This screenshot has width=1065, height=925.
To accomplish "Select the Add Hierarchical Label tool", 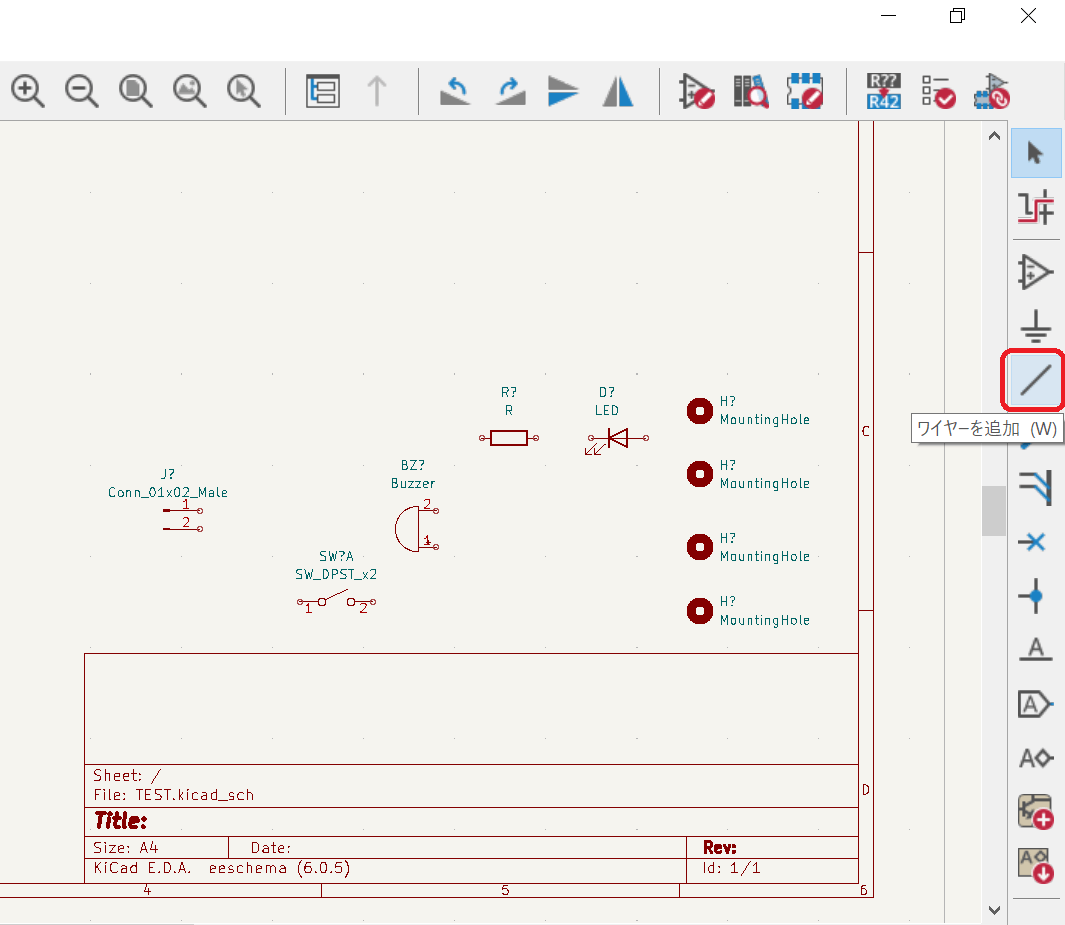I will 1036,757.
